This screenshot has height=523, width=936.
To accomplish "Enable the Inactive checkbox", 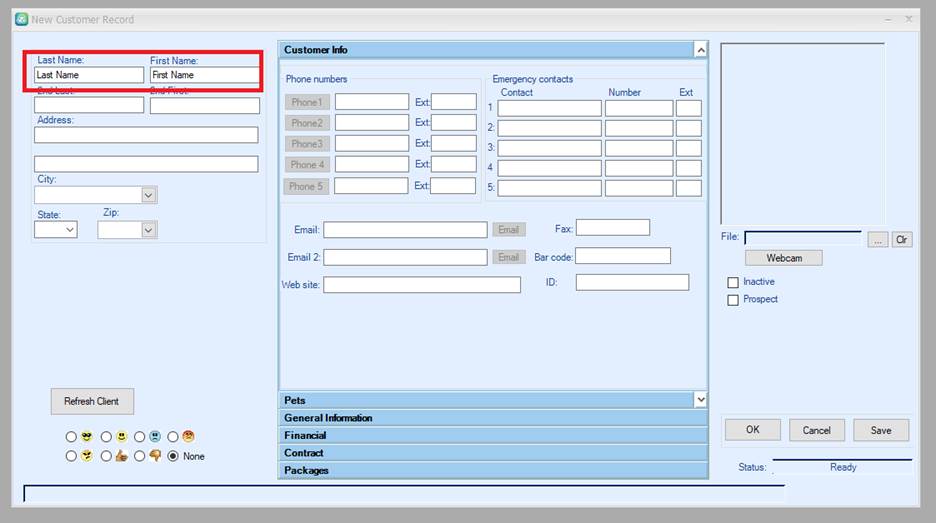I will pyautogui.click(x=733, y=283).
